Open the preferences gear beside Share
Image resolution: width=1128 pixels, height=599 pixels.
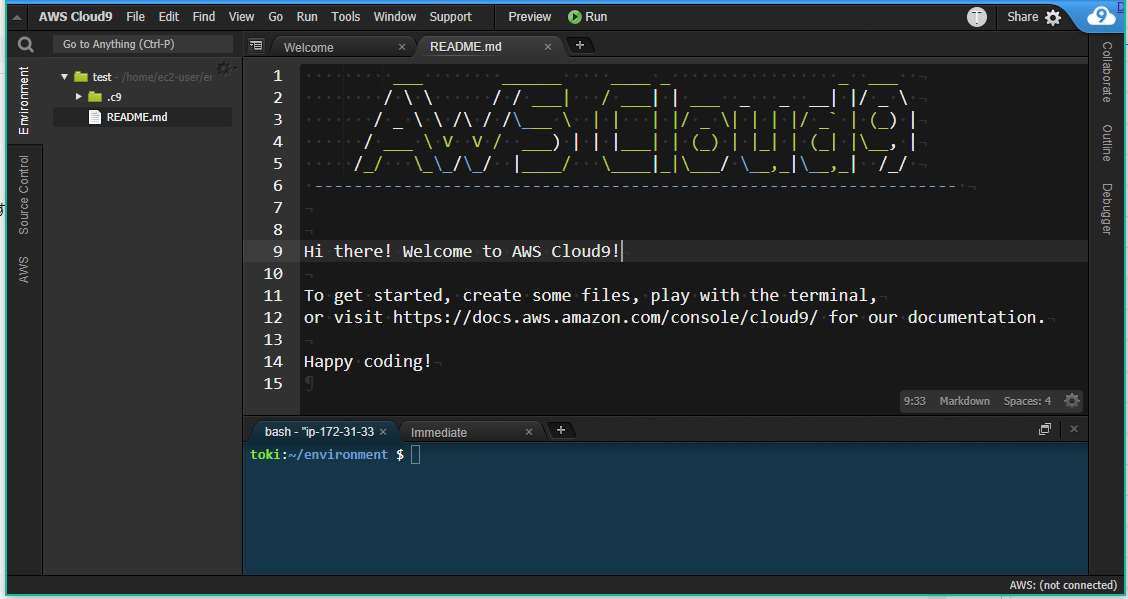point(1052,17)
